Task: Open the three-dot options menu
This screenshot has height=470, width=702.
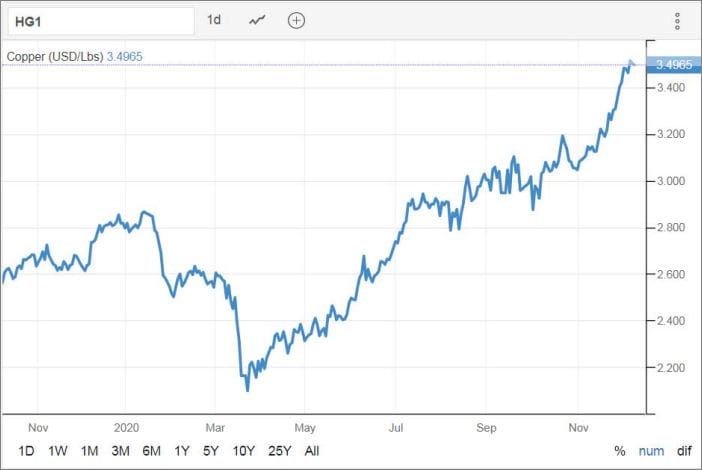Action: [677, 20]
